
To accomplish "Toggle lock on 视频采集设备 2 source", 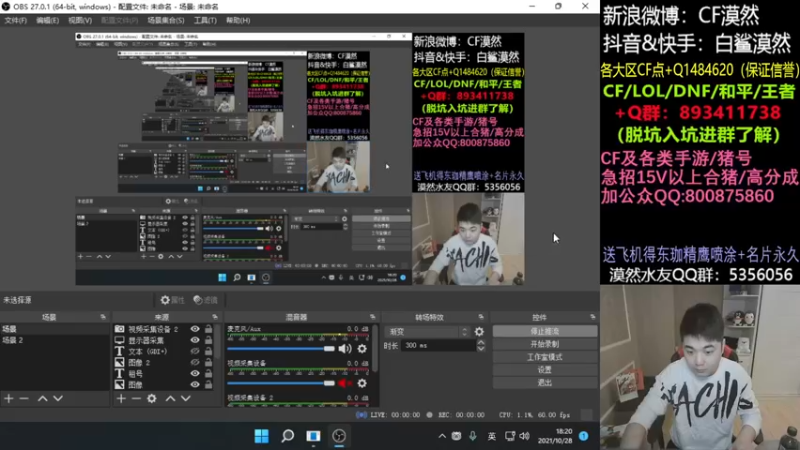I will tap(208, 329).
